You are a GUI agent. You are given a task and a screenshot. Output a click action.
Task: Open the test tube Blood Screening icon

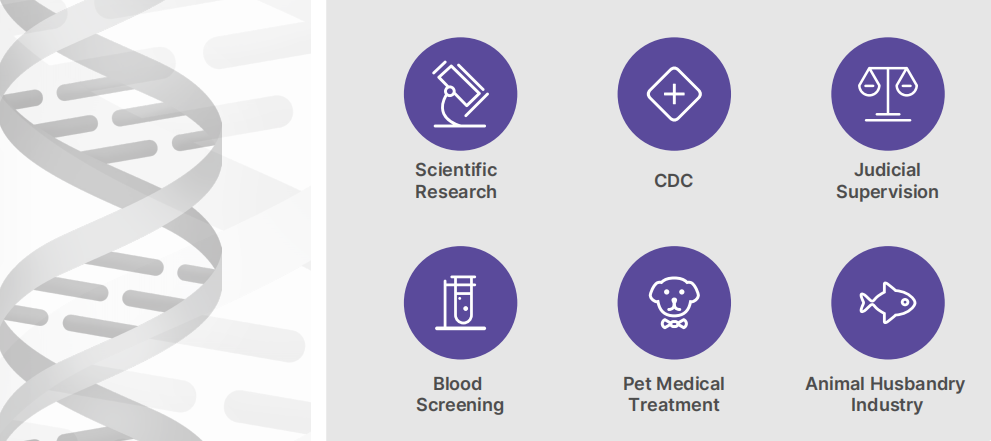[460, 302]
